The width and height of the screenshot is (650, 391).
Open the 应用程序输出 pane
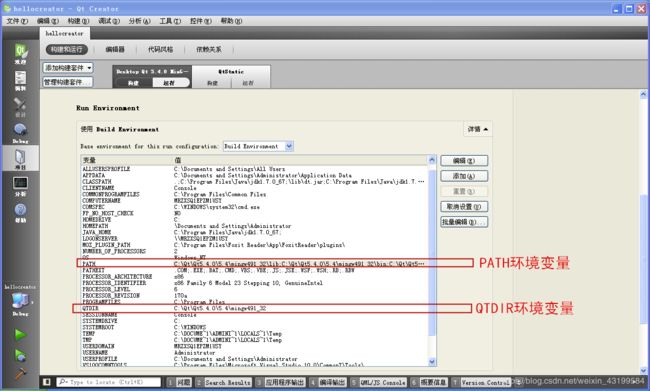click(281, 382)
